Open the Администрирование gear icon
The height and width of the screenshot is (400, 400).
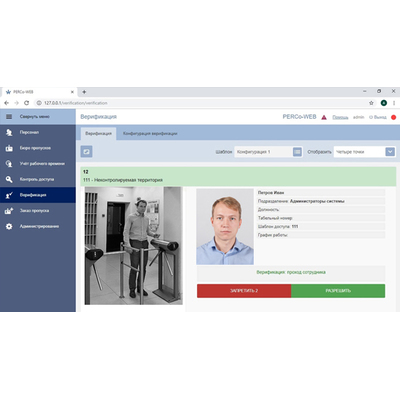tap(9, 226)
